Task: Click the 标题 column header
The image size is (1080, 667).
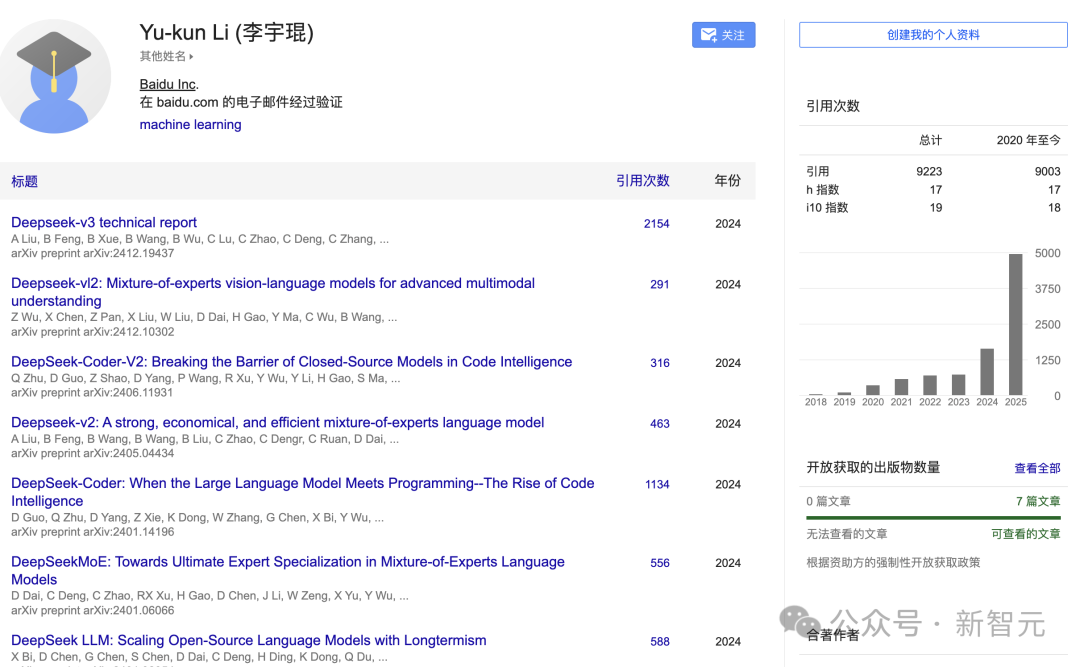Action: pos(24,181)
